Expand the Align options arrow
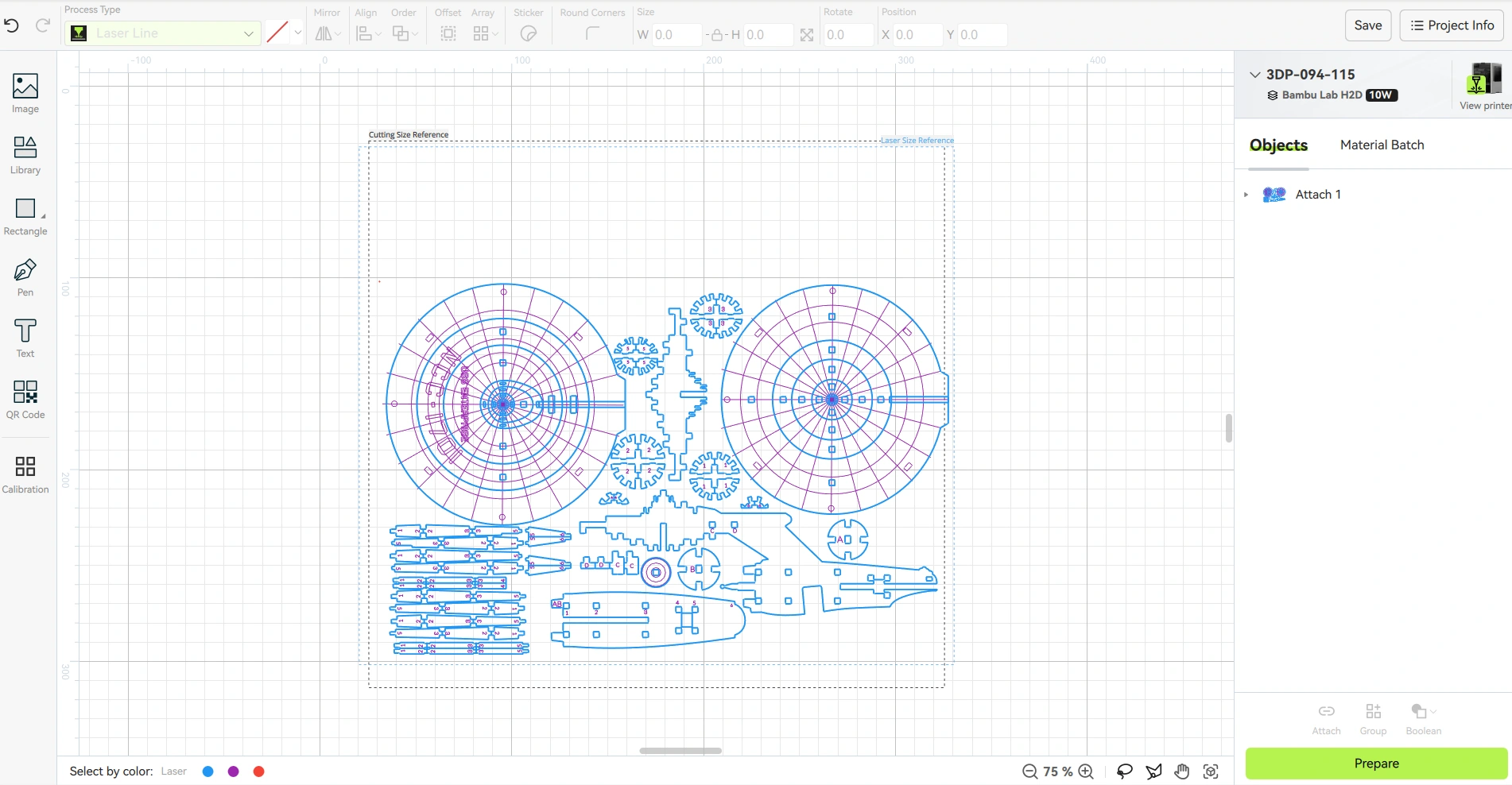 pyautogui.click(x=378, y=34)
